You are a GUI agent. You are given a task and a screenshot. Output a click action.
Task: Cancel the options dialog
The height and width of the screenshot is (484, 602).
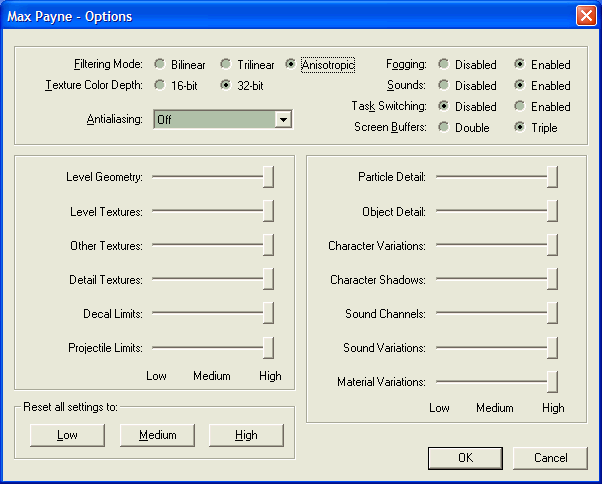point(550,458)
